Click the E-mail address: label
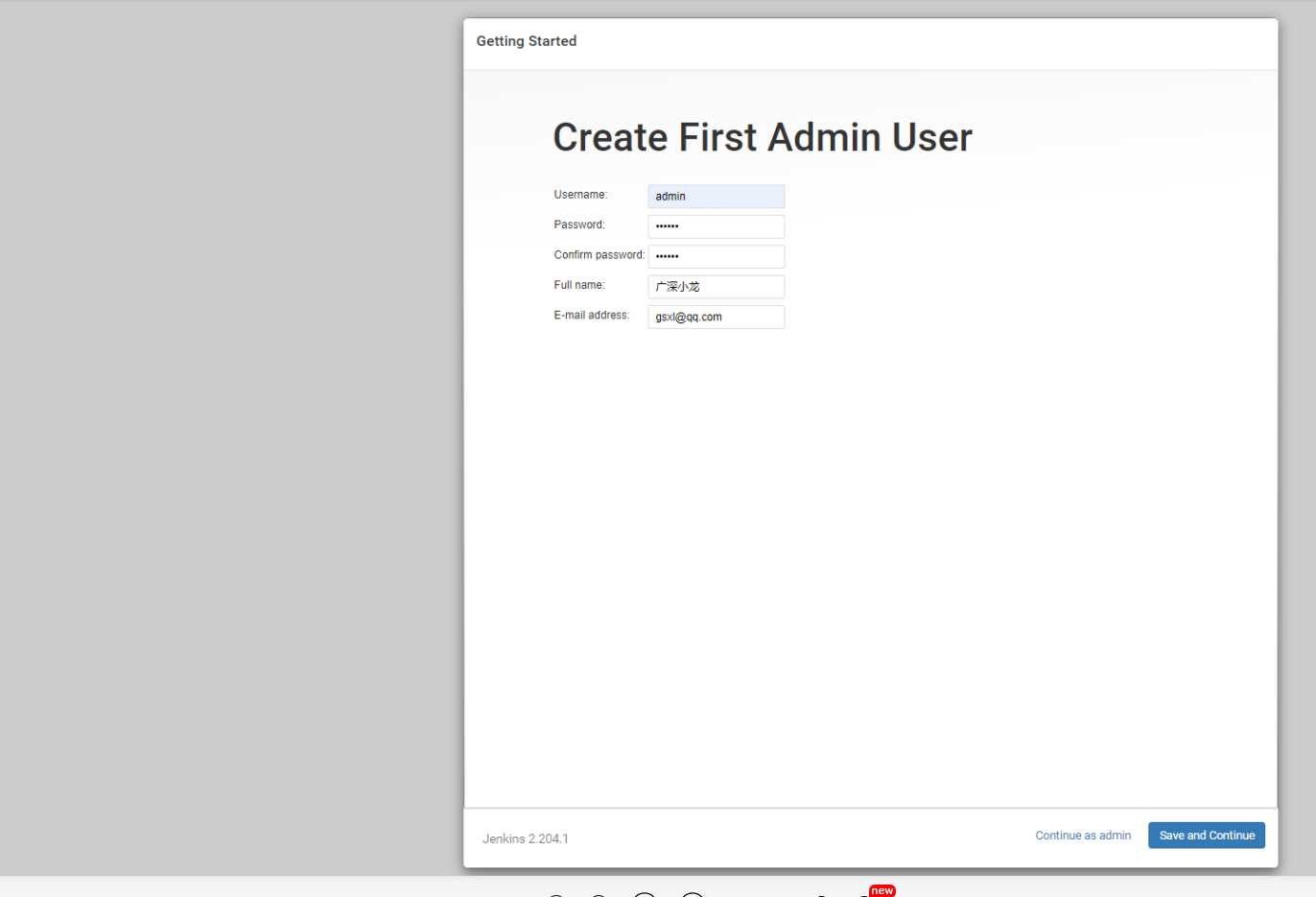 [x=592, y=315]
